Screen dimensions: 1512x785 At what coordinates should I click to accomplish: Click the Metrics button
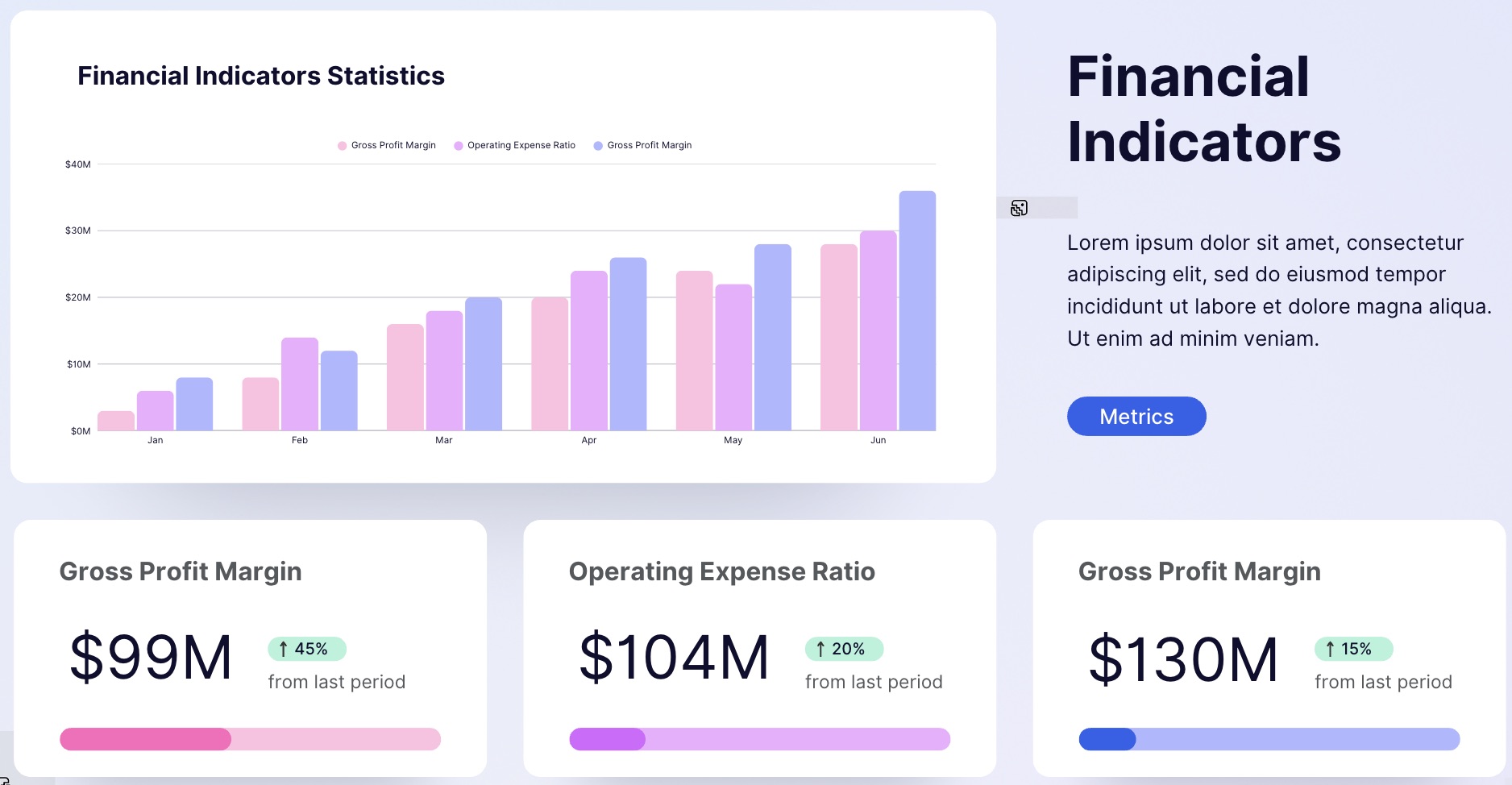tap(1136, 416)
